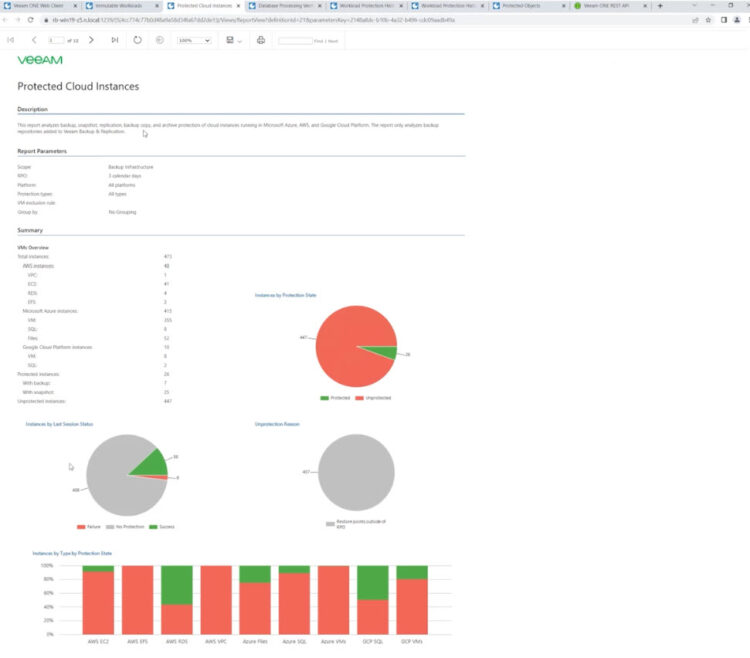
Task: Close the Protected Objects tab
Action: point(563,6)
